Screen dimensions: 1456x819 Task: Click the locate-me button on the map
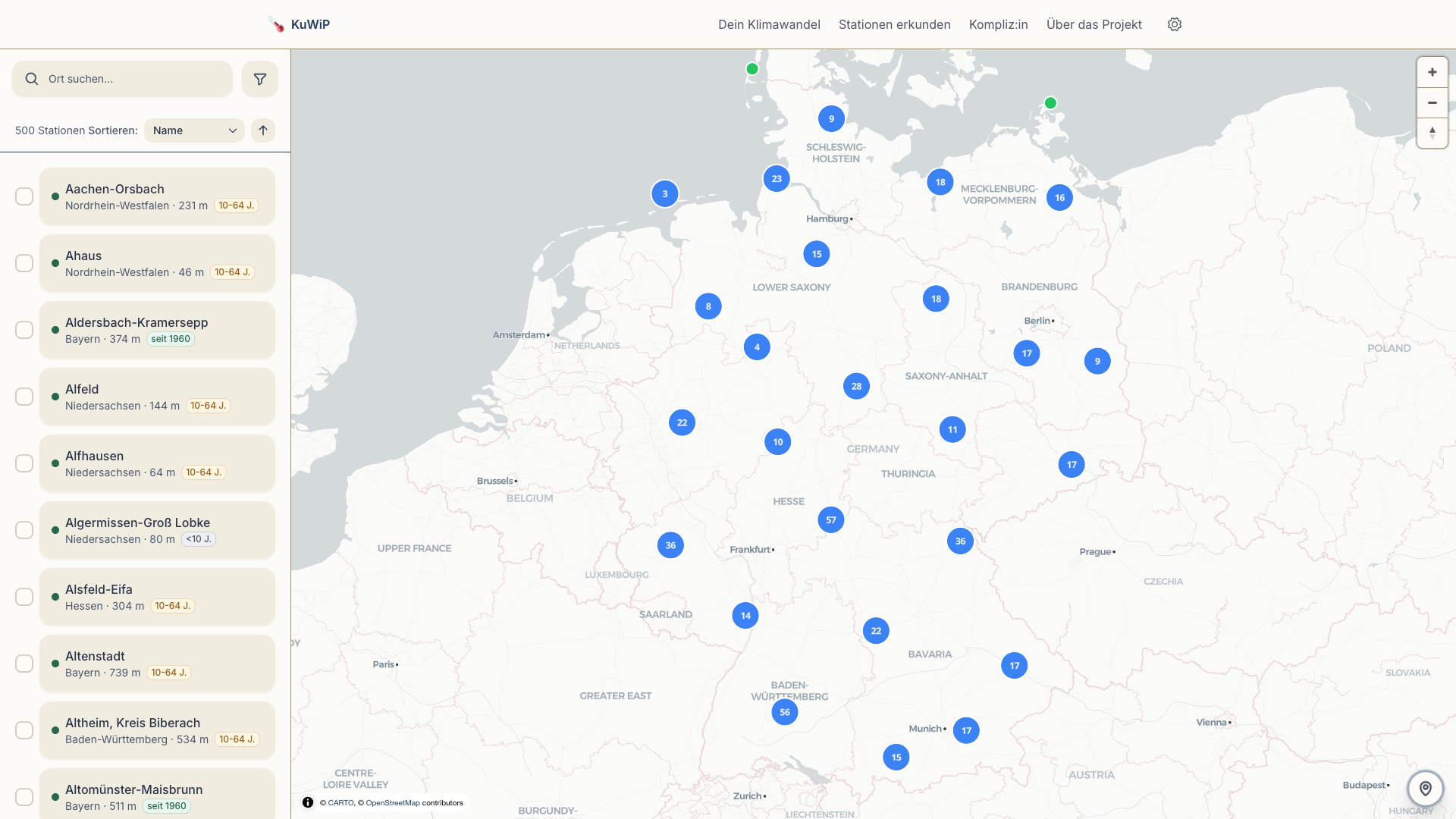pyautogui.click(x=1426, y=788)
